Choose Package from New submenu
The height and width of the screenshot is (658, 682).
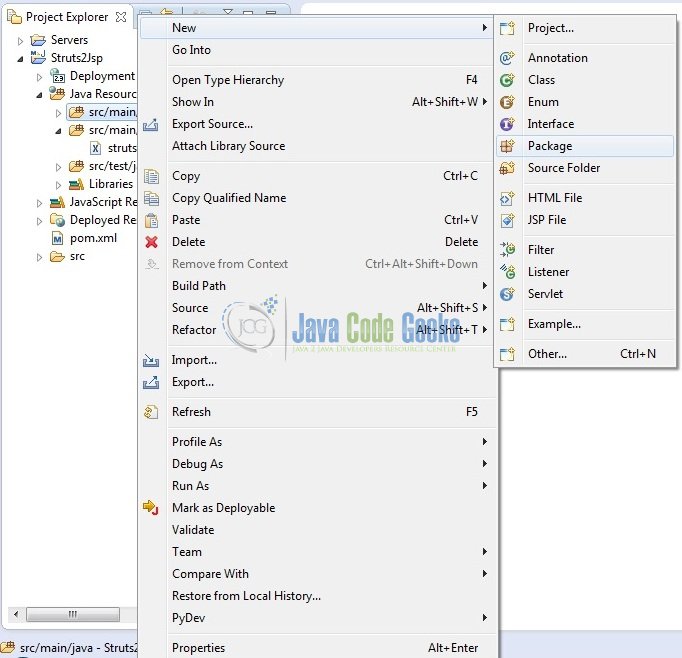585,146
